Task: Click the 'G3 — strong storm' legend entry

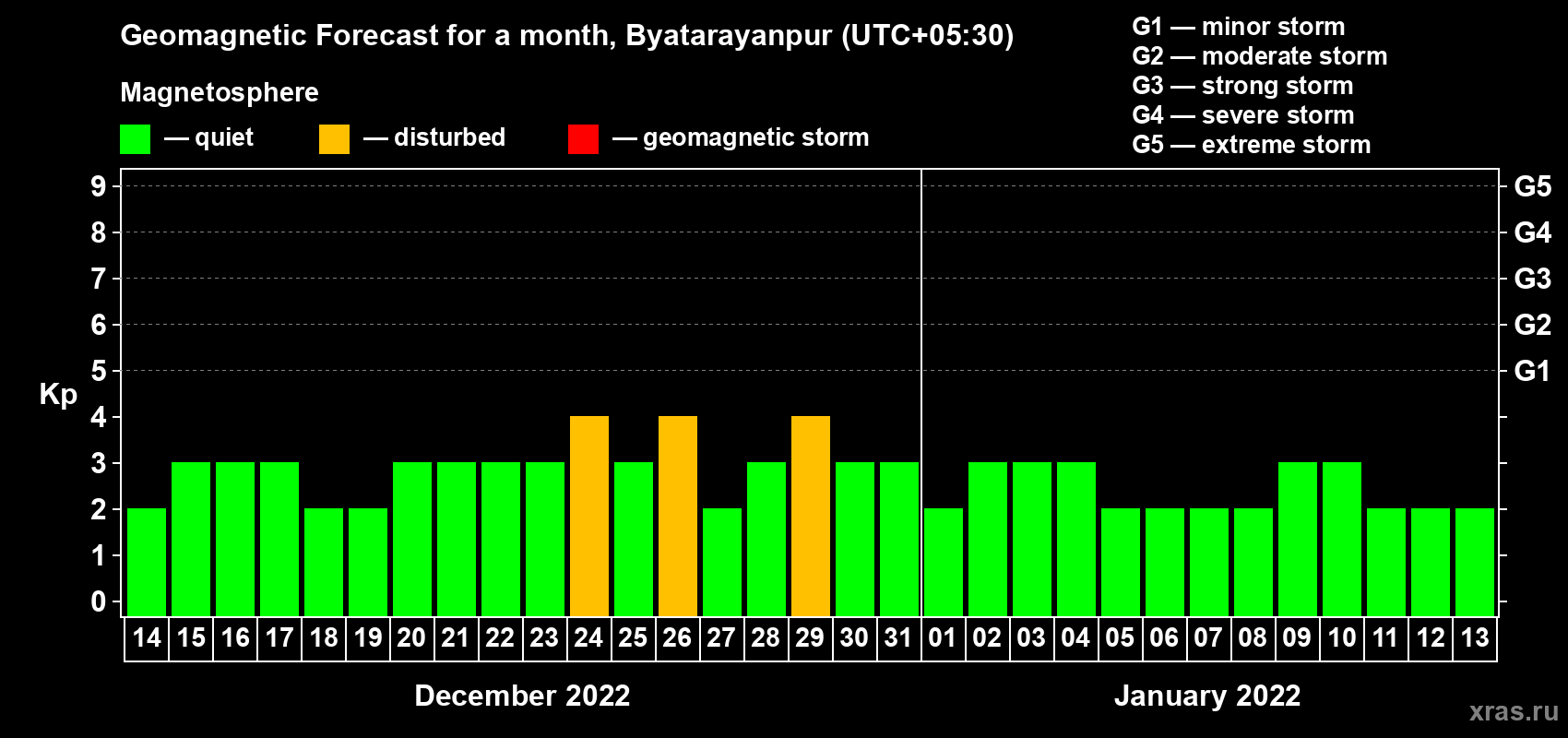Action: click(1242, 86)
